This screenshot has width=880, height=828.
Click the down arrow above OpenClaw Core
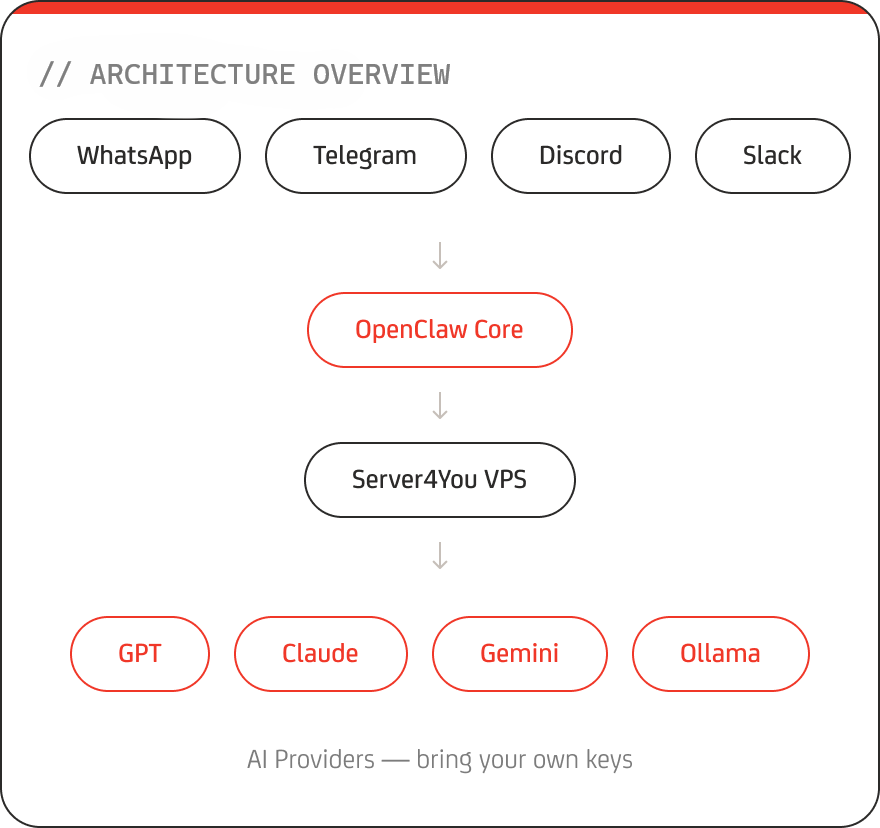tap(439, 256)
